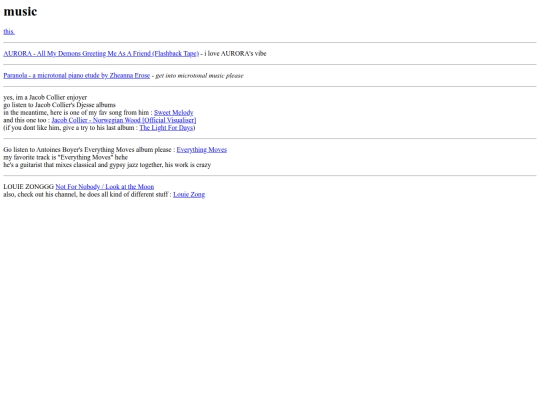Visit the Louie Zong channel link
540x405 pixels.
coord(189,195)
